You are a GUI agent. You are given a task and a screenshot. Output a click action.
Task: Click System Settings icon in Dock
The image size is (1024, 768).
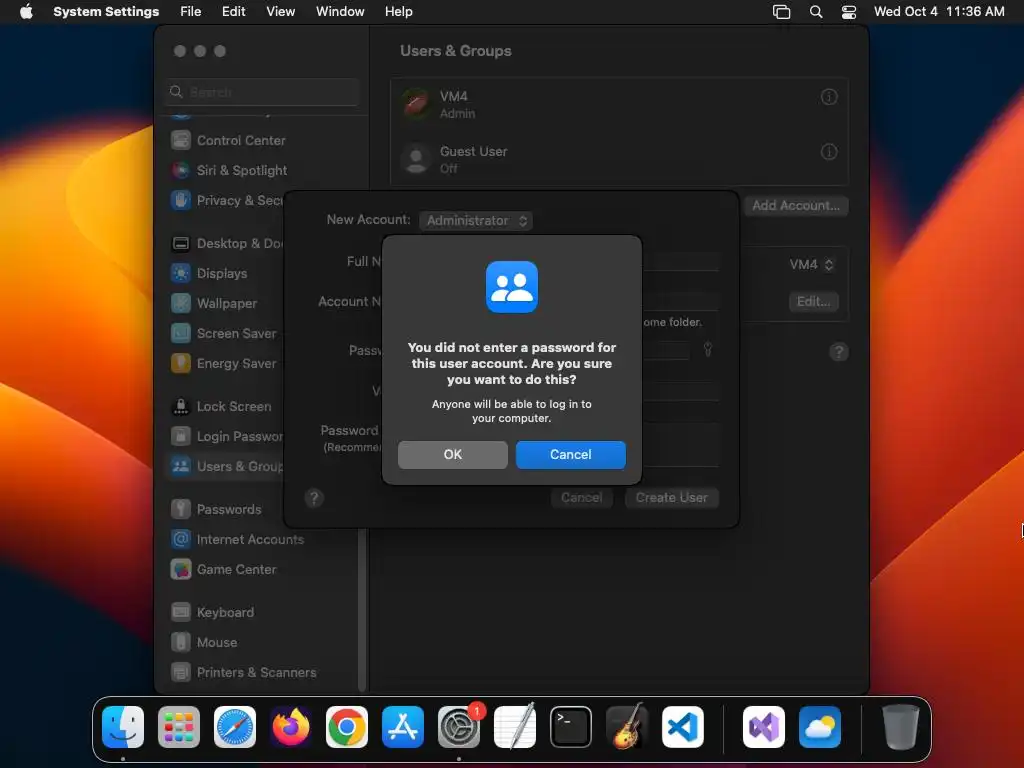[x=458, y=727]
